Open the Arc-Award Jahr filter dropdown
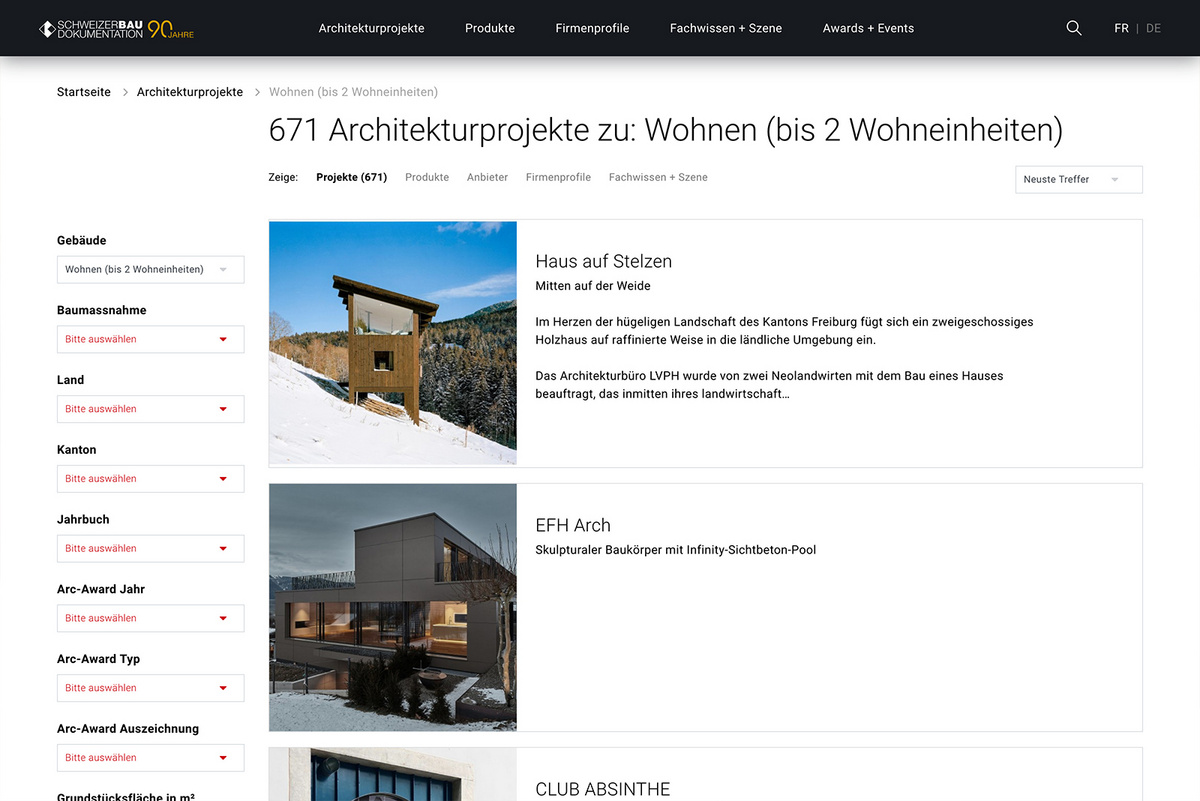Screen dimensions: 1200x801 click(150, 618)
